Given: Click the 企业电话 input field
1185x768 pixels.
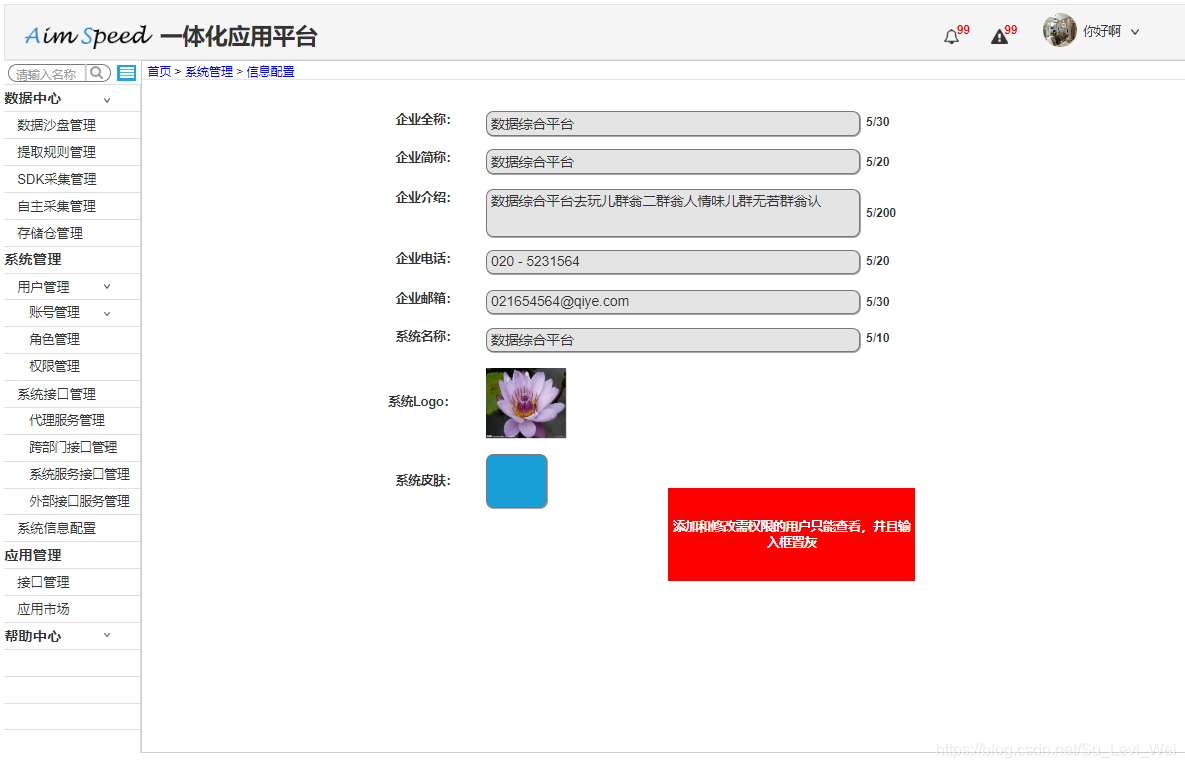Looking at the screenshot, I should click(673, 262).
